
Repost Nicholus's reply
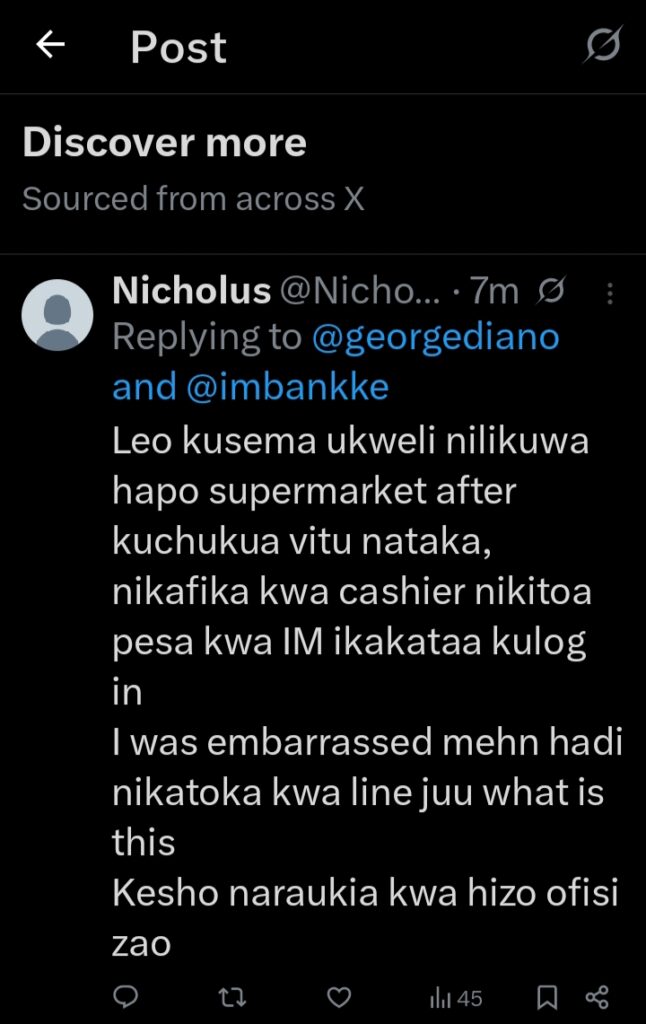click(233, 997)
